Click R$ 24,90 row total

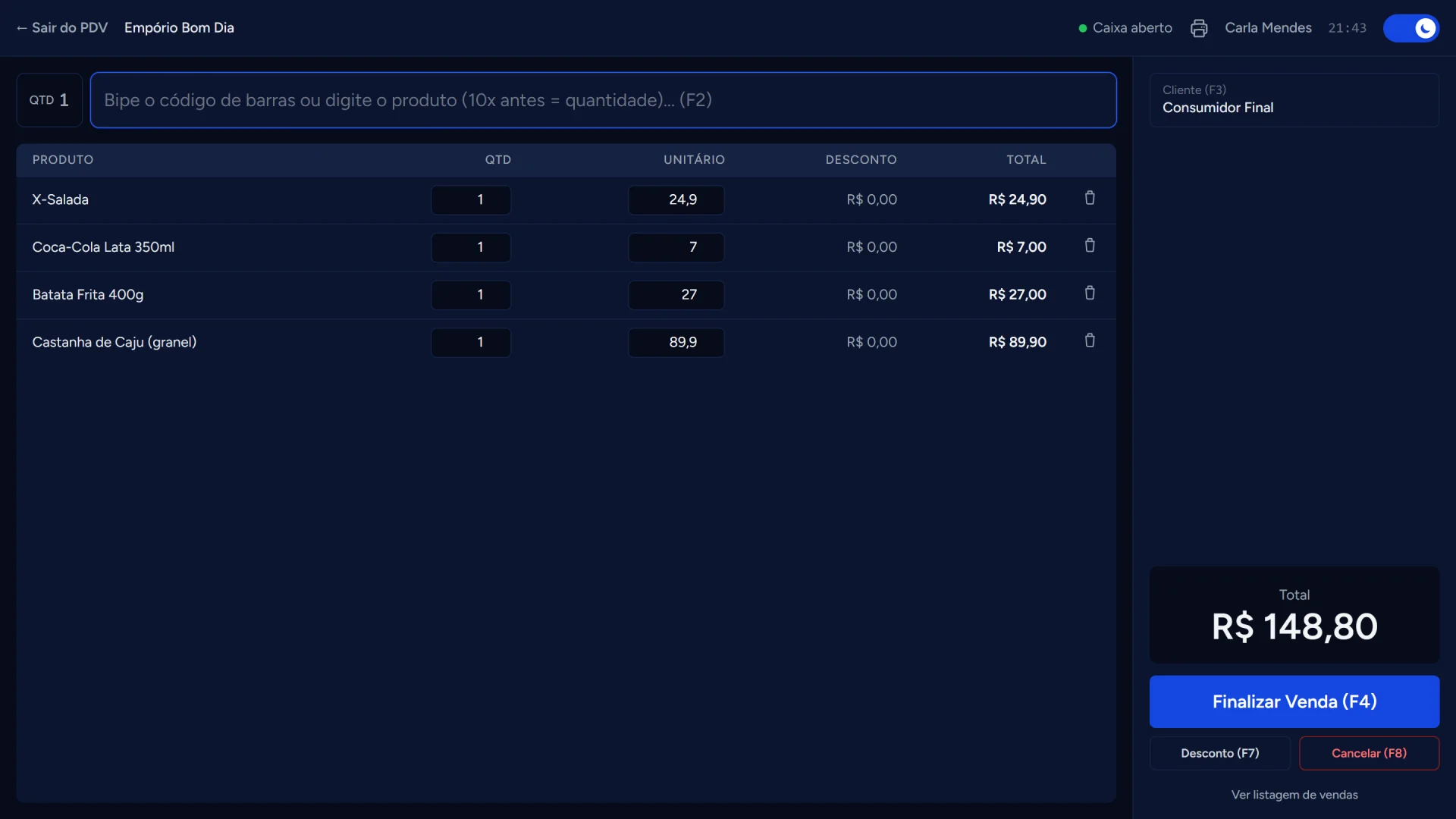[1017, 199]
